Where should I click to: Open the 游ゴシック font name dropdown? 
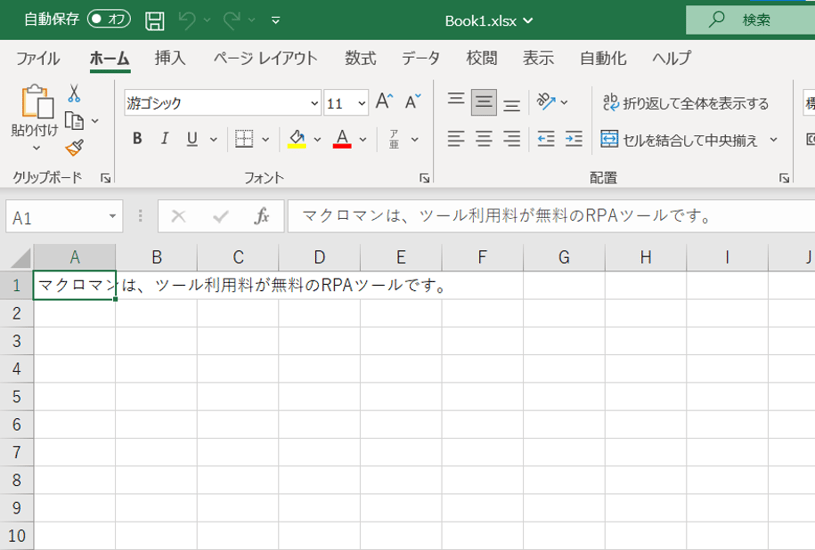(314, 103)
